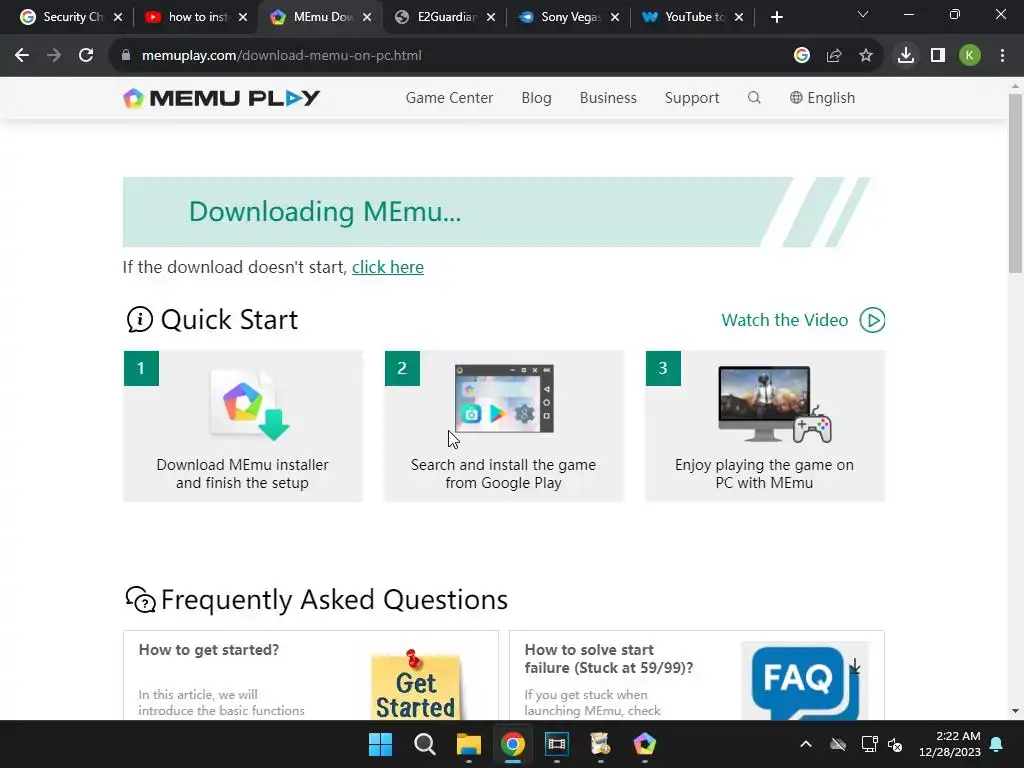
Task: Open the tab search chevron
Action: pos(863,14)
